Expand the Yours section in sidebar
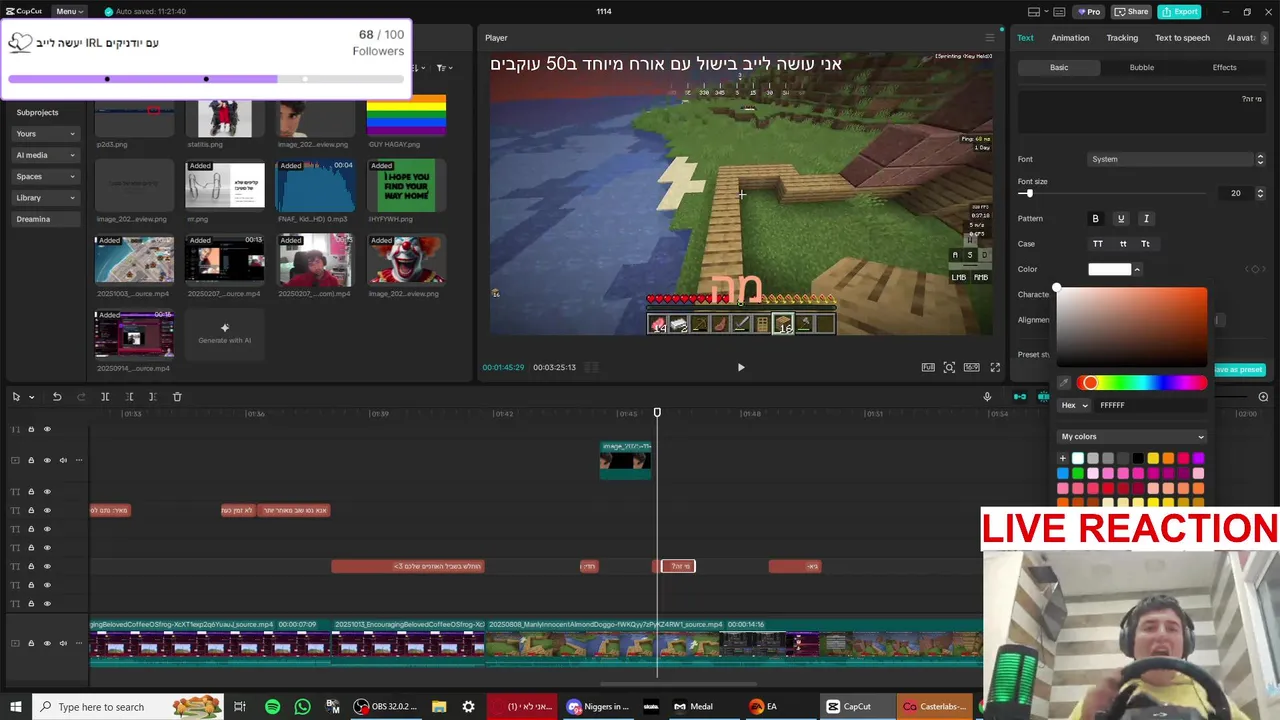 [x=46, y=134]
